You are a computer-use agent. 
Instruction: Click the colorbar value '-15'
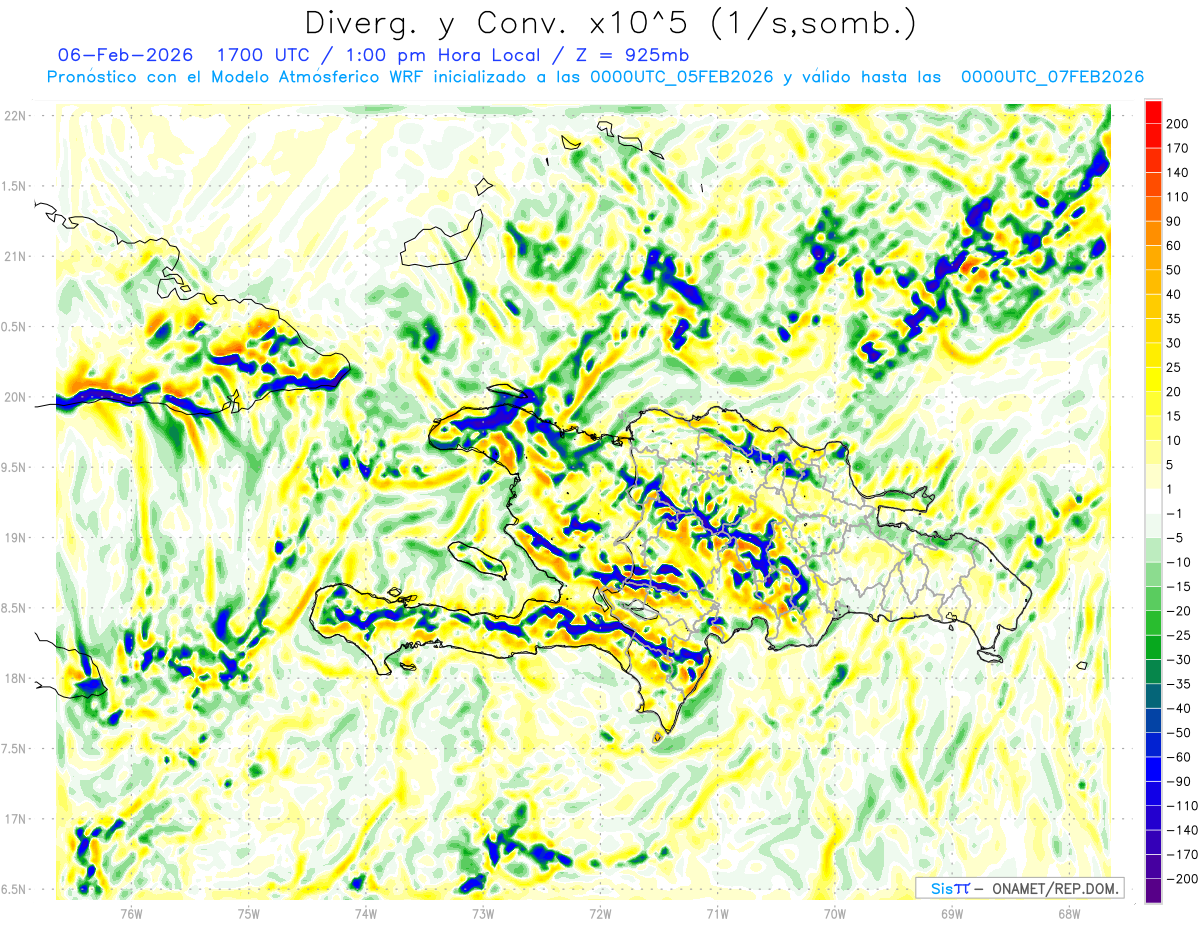[1178, 587]
